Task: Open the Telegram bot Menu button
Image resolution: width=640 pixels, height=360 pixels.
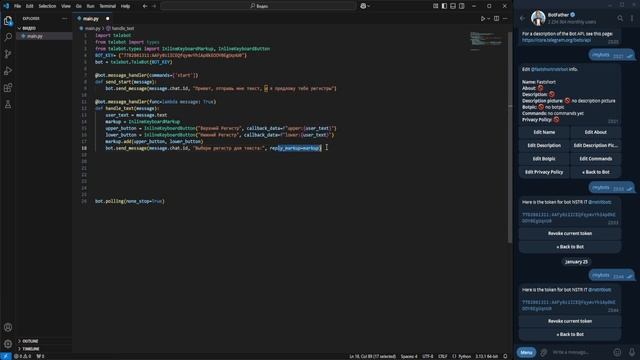Action: (526, 352)
